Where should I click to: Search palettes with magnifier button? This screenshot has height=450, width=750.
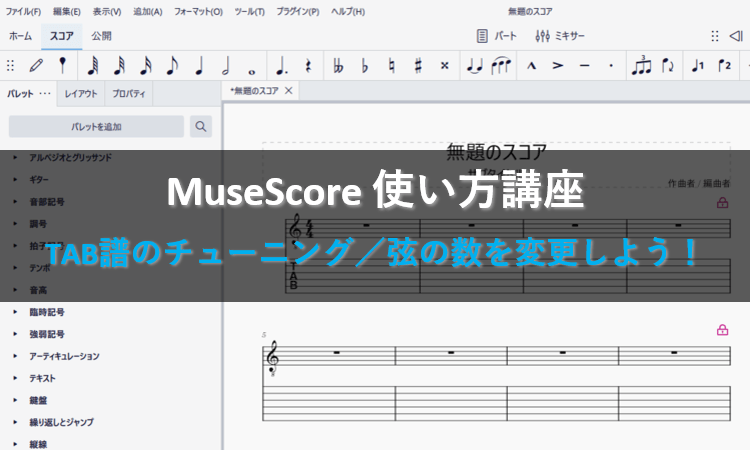201,127
